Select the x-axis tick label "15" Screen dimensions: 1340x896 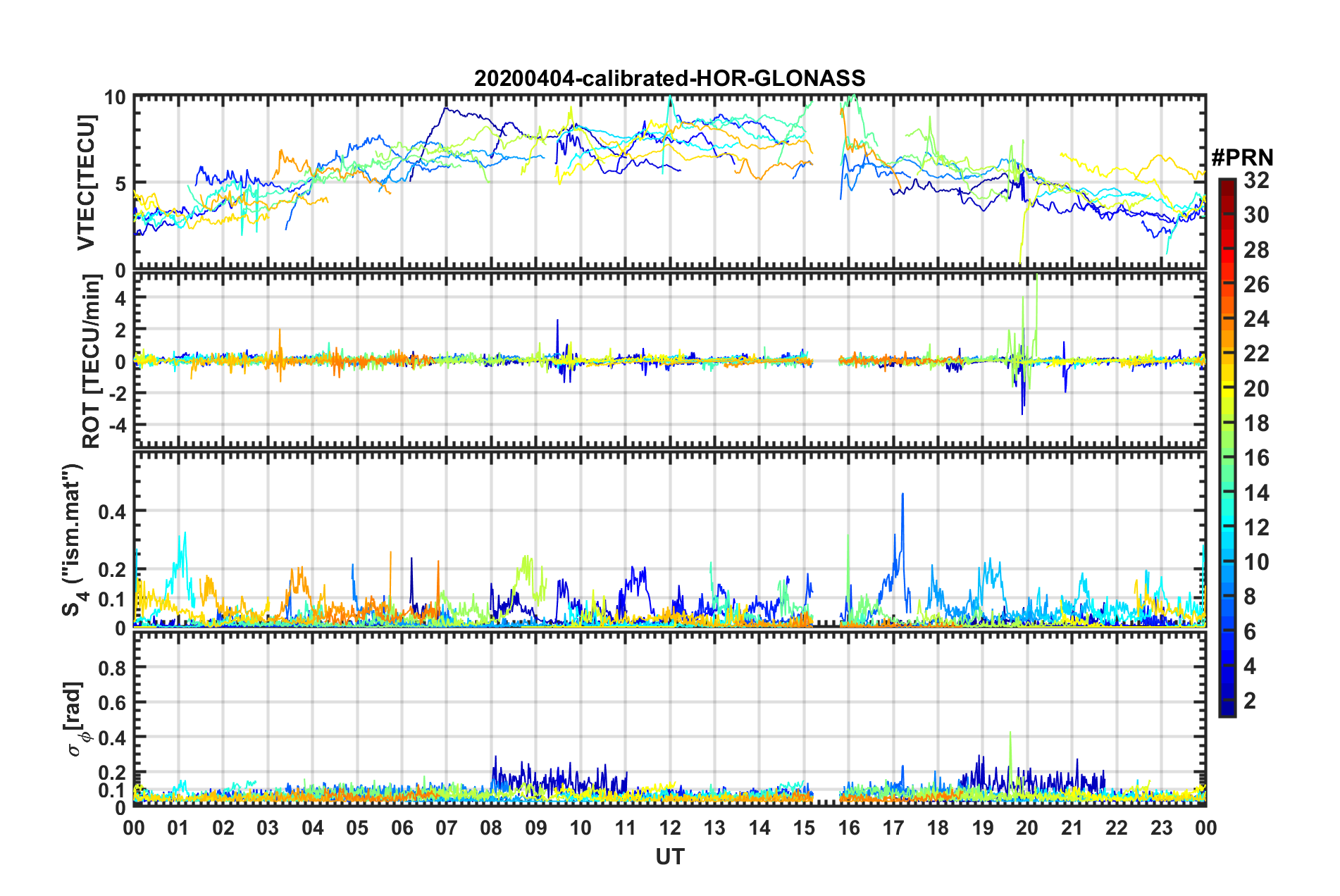[x=804, y=828]
